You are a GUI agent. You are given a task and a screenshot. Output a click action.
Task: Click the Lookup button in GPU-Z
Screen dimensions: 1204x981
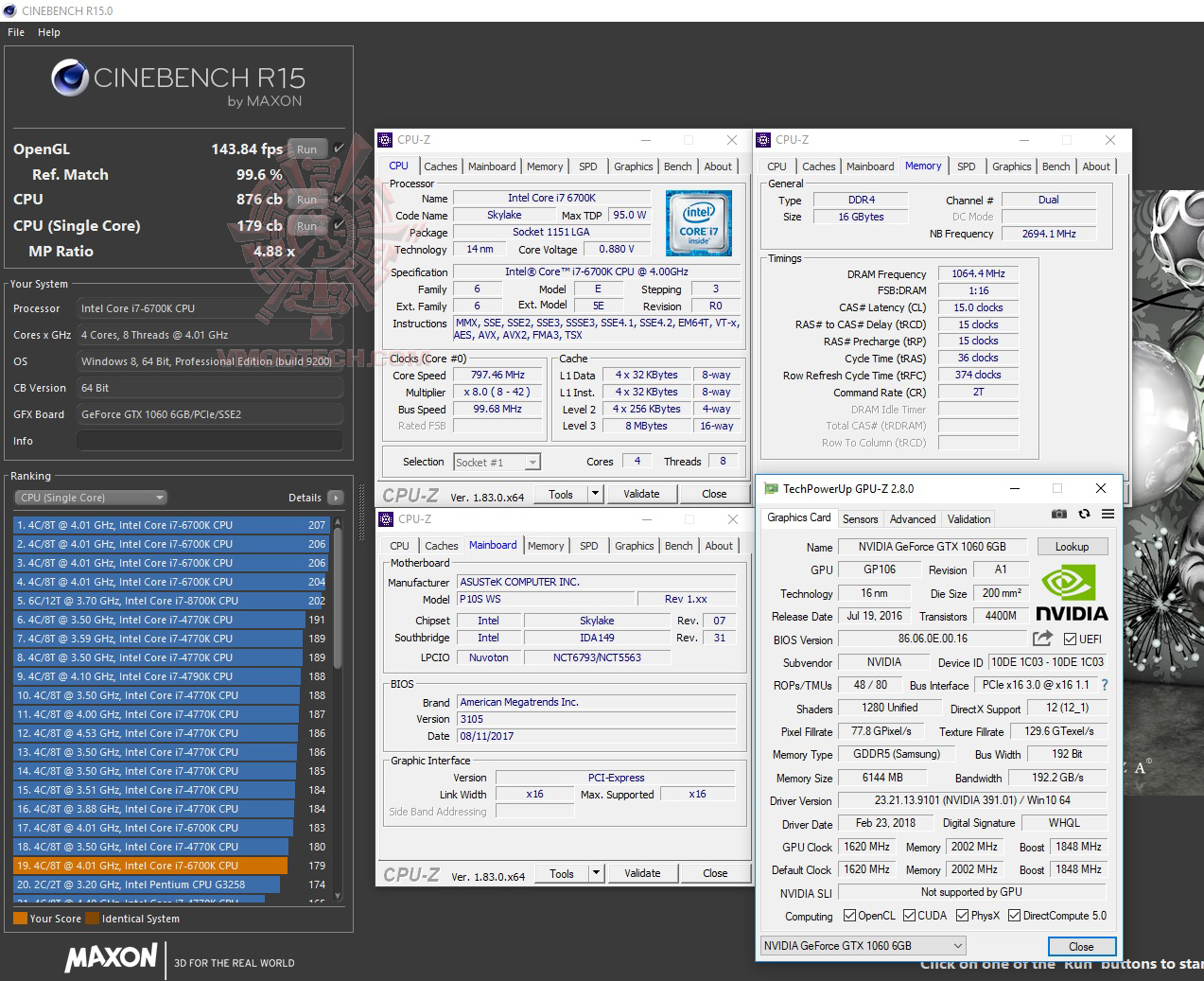click(1072, 546)
